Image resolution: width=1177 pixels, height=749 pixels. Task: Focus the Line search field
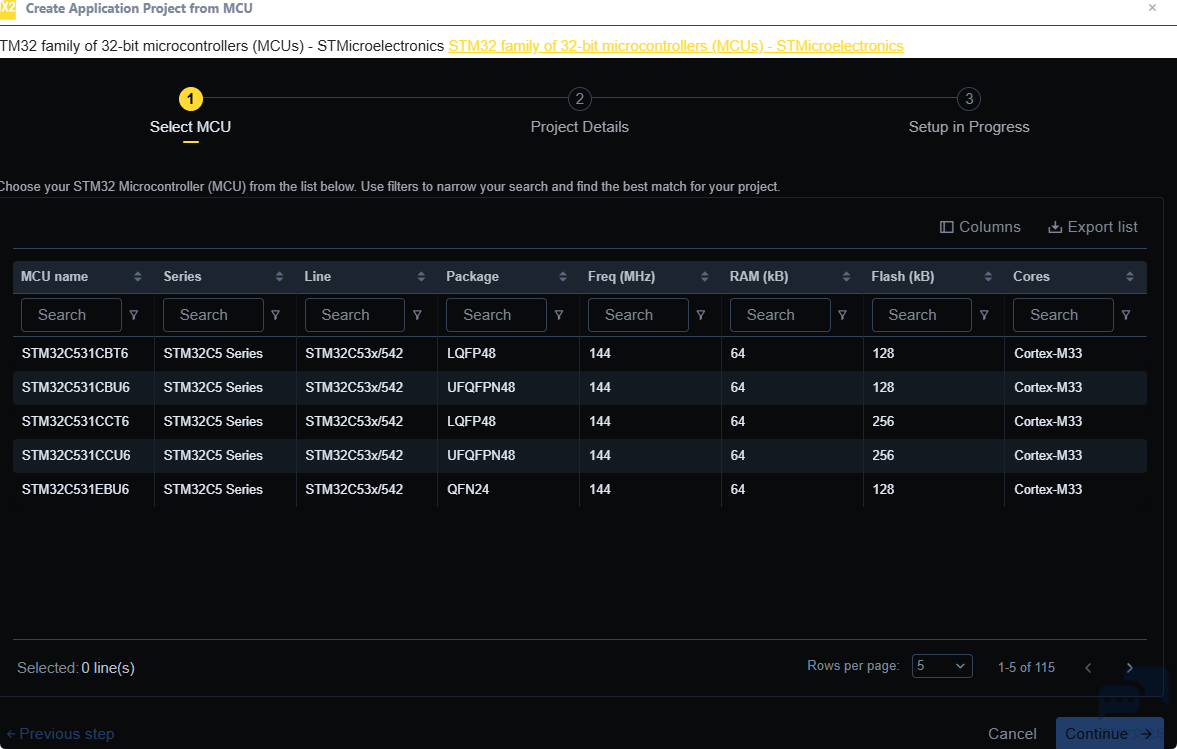coord(354,315)
